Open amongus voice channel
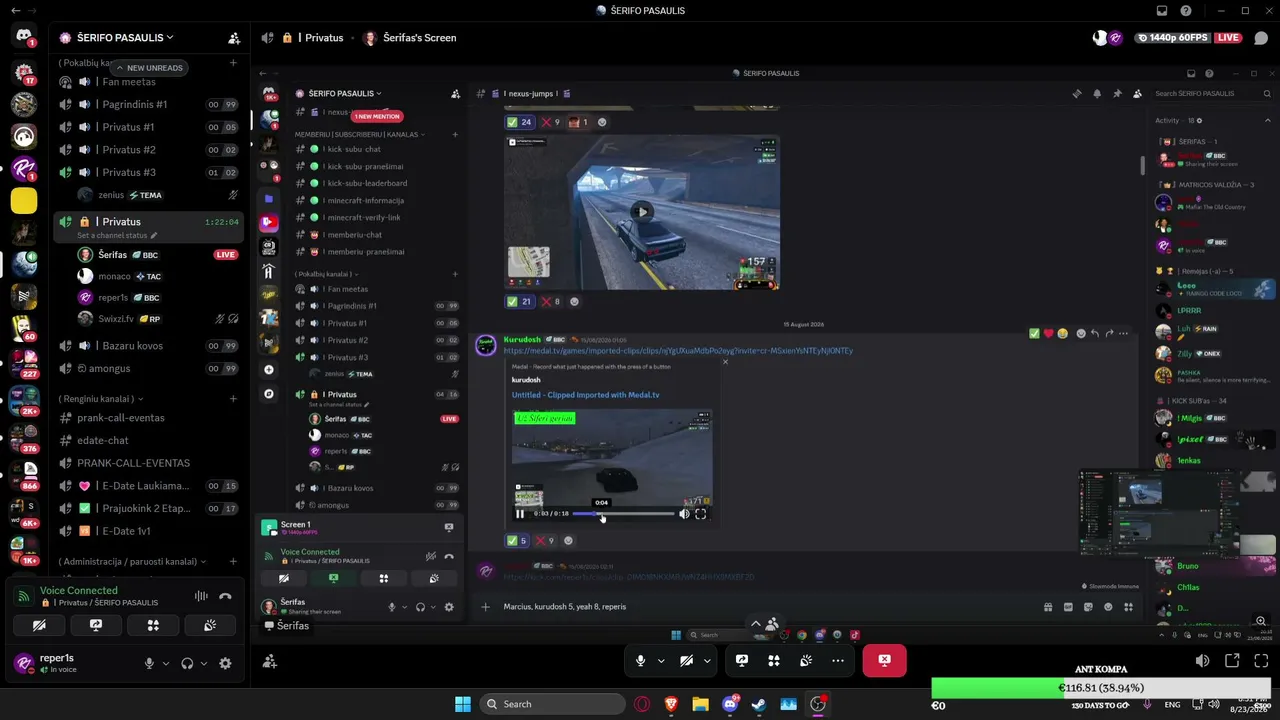Screen dimensions: 1280x720 [148, 369]
